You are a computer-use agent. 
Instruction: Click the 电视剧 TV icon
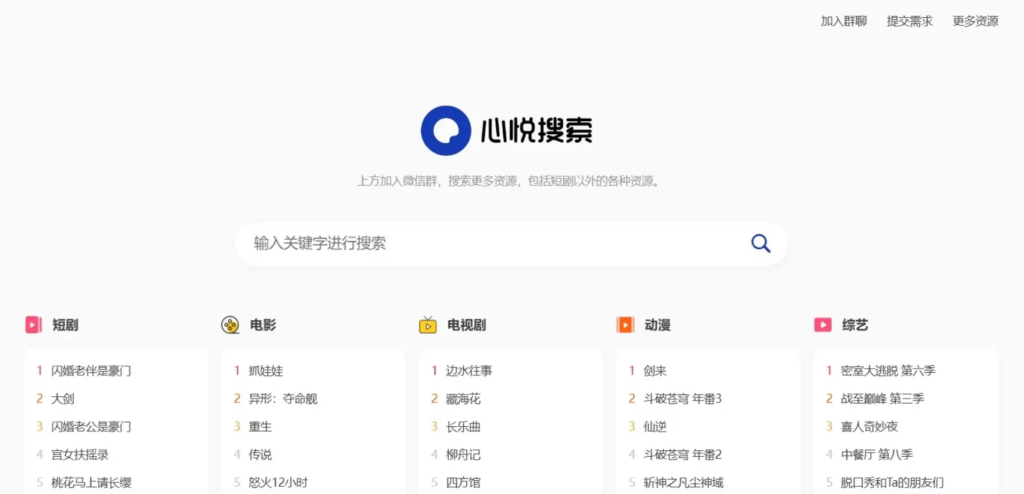pyautogui.click(x=428, y=325)
